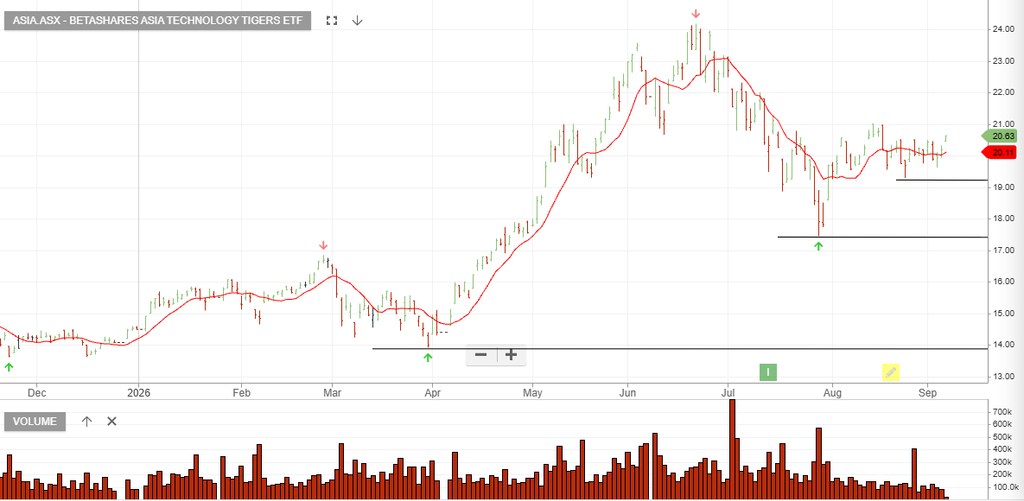Screen dimensions: 1024x501
Task: Zoom out using the minus button
Action: tap(481, 355)
